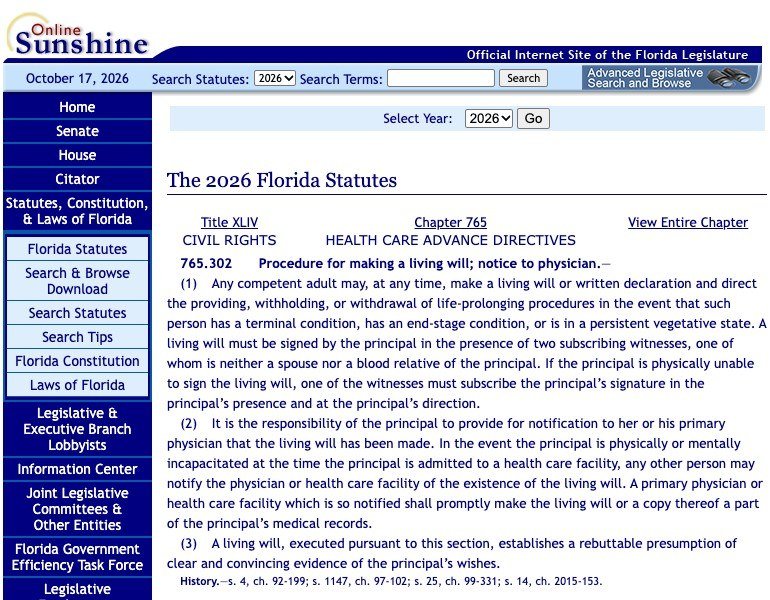
Task: Open Laws of Florida sidebar link
Action: (x=77, y=385)
